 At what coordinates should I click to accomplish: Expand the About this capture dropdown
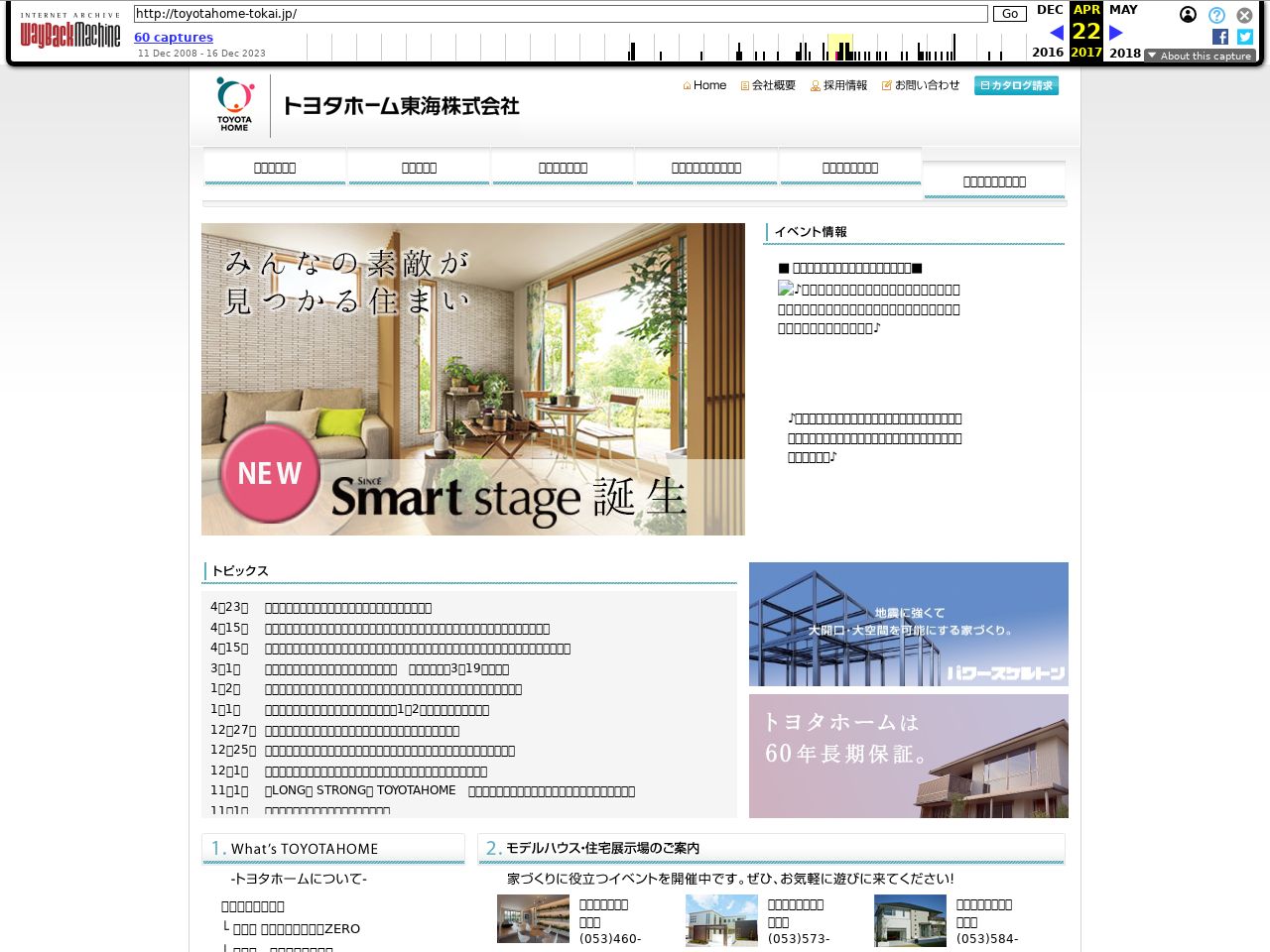[1200, 56]
